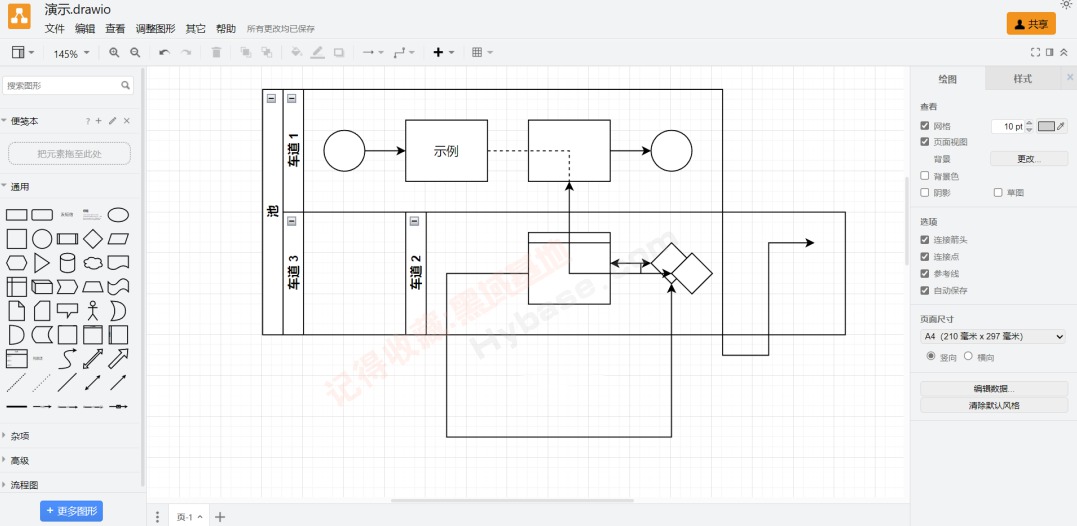Select the curved S arrow shape
The height and width of the screenshot is (526, 1077).
pyautogui.click(x=67, y=358)
